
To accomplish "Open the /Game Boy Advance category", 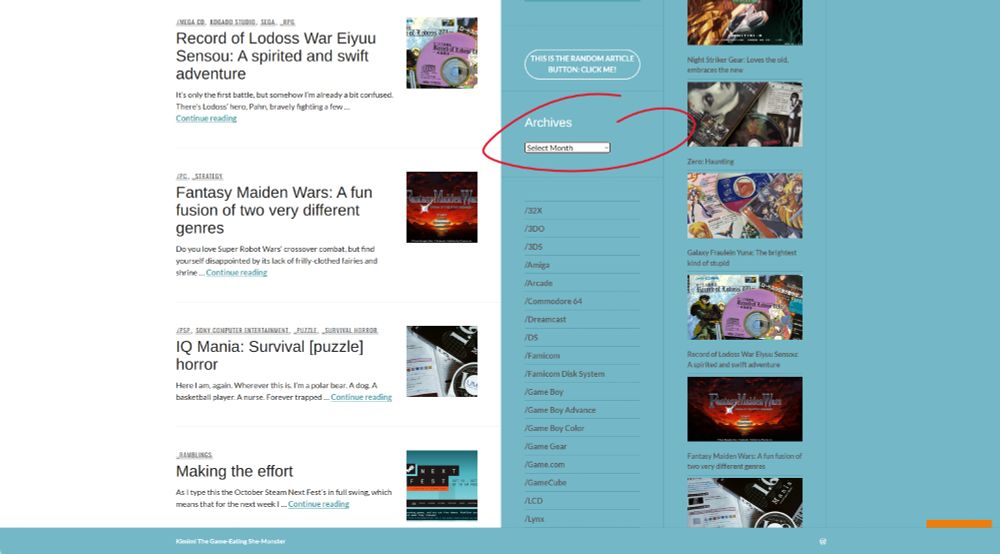I will [560, 411].
